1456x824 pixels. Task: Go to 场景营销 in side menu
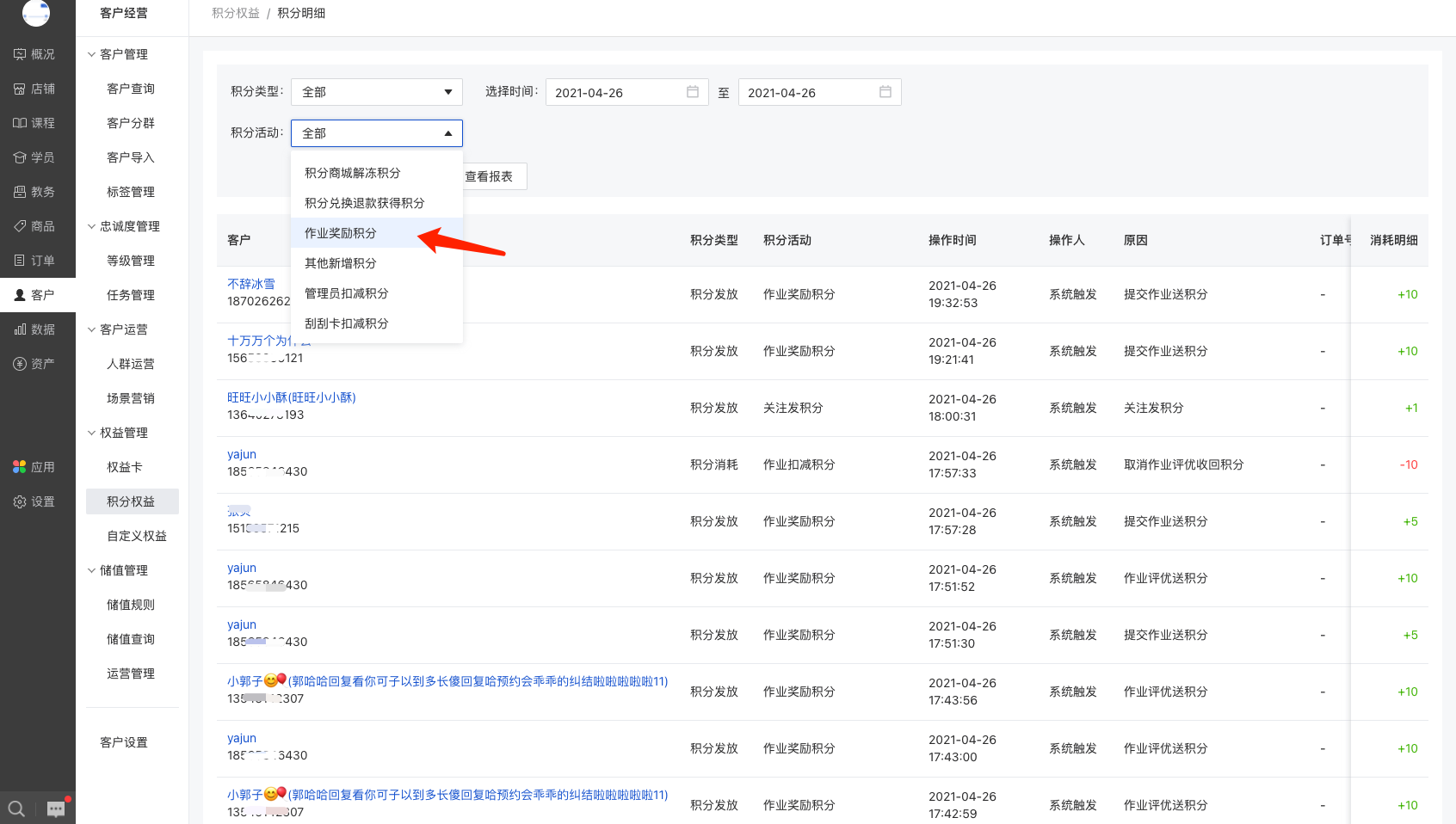click(x=131, y=398)
